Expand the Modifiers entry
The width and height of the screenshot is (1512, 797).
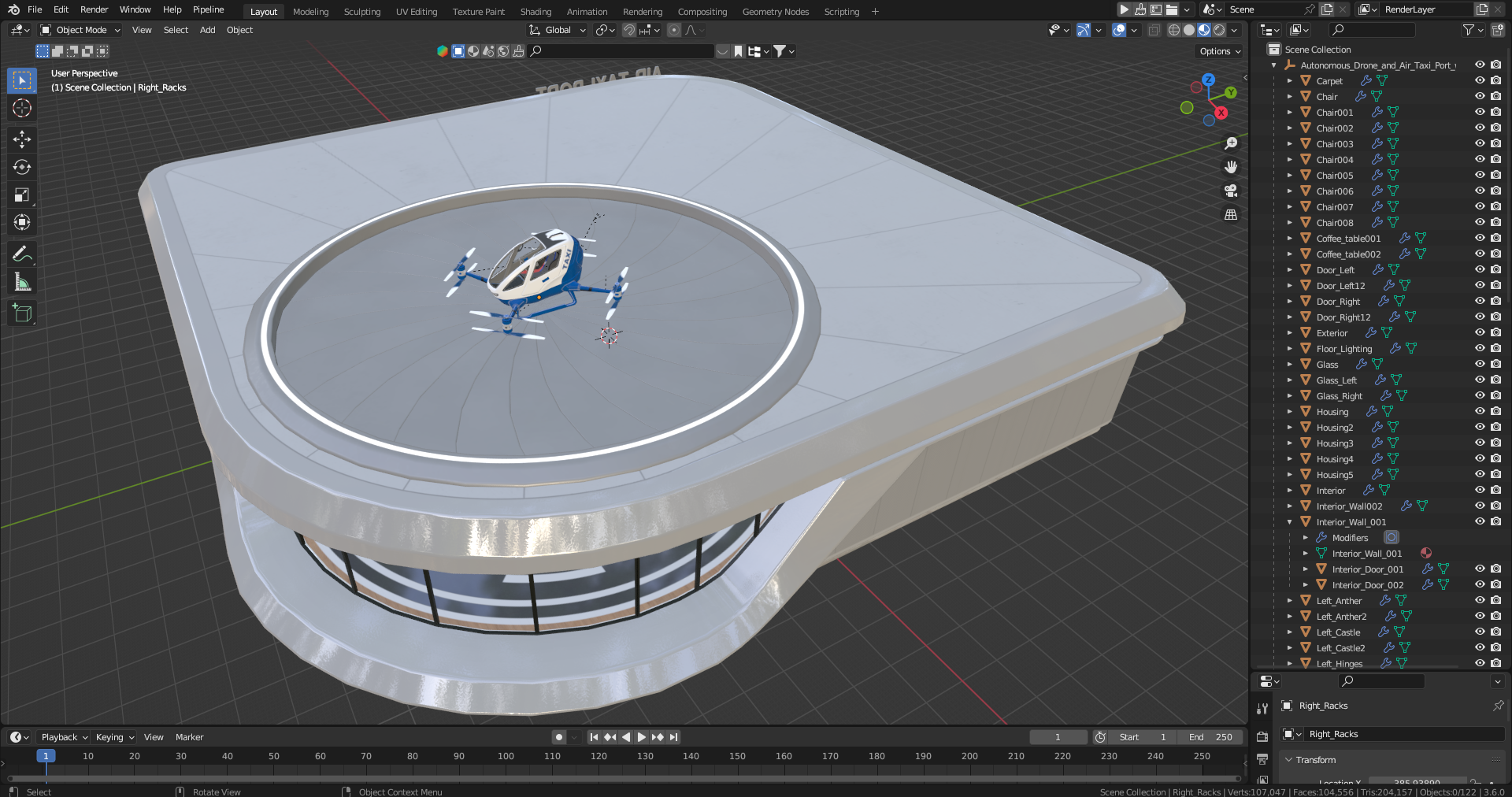coord(1305,537)
